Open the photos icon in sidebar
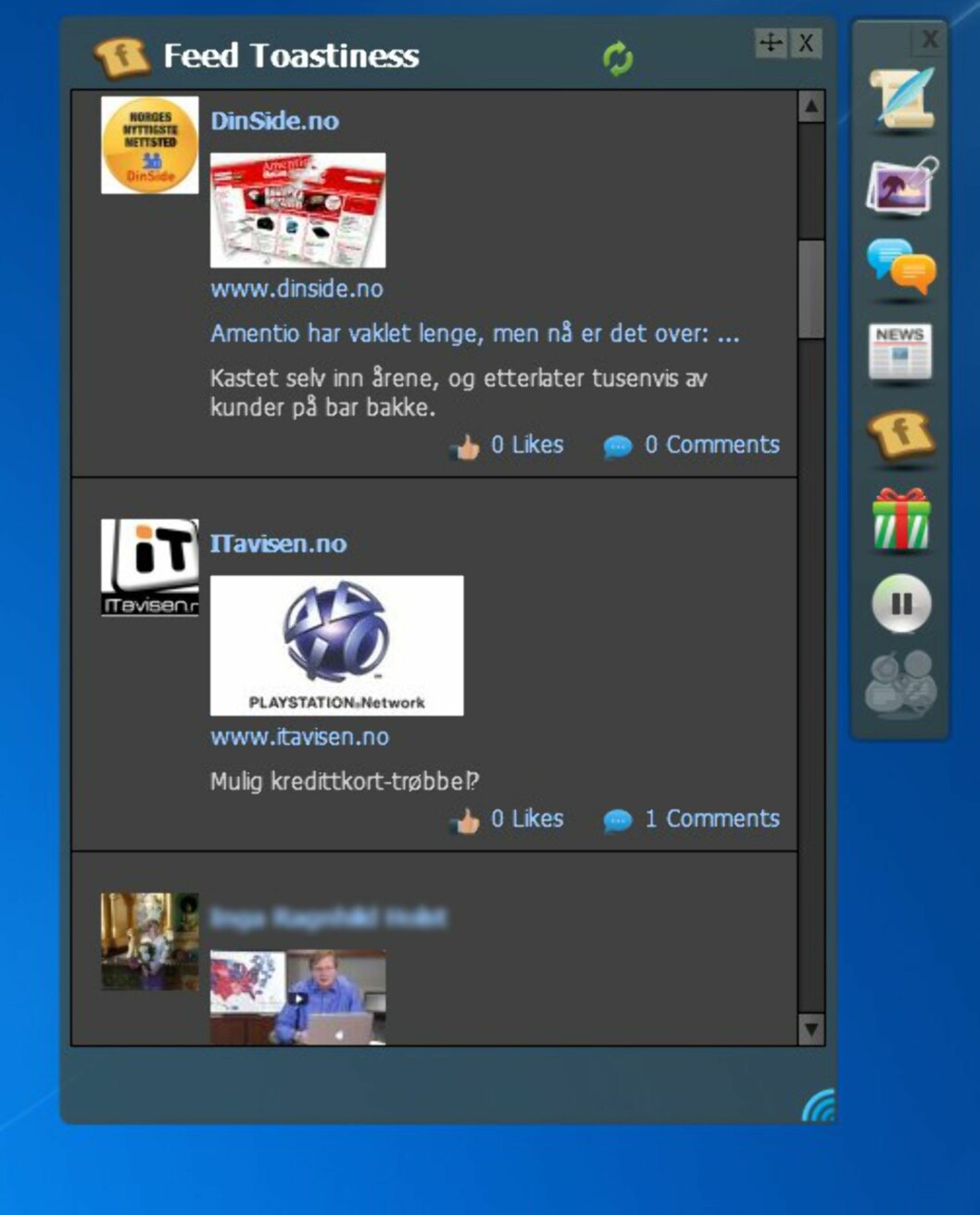This screenshot has height=1215, width=980. [x=901, y=185]
